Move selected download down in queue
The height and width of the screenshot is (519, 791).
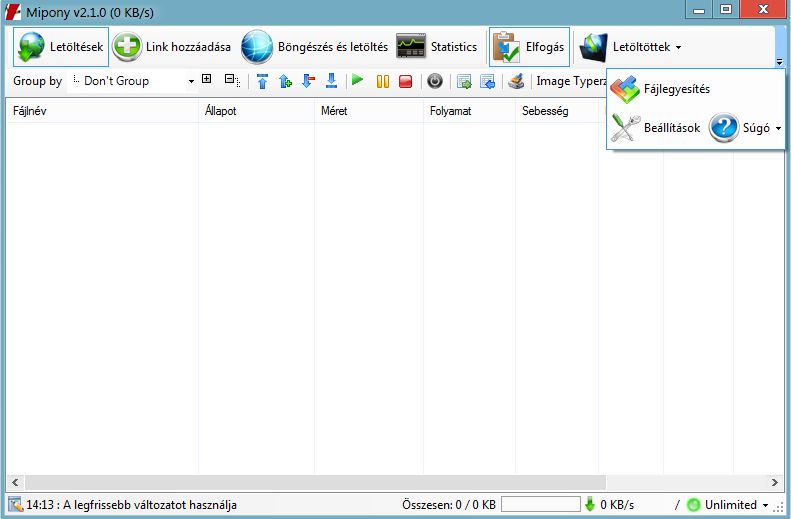pyautogui.click(x=308, y=81)
